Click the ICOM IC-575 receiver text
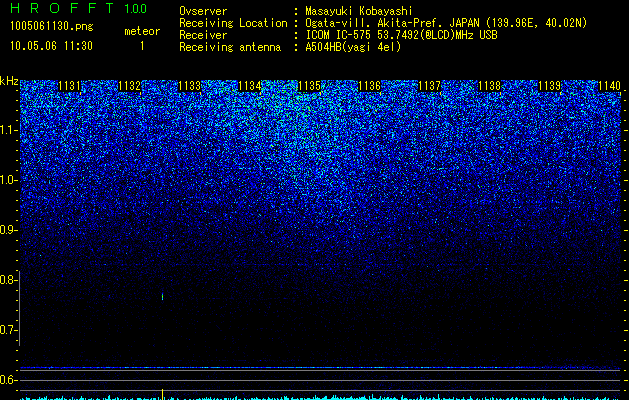 click(x=401, y=35)
